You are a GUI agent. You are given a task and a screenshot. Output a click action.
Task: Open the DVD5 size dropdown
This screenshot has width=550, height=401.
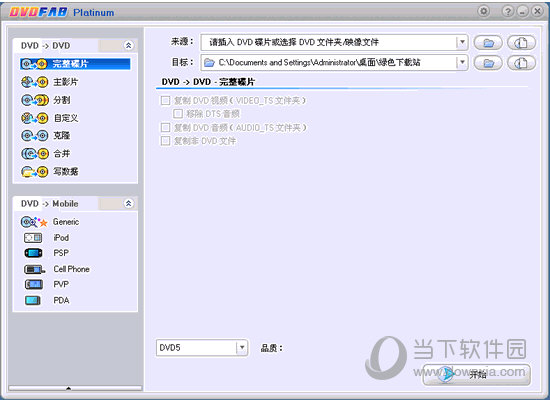[242, 348]
